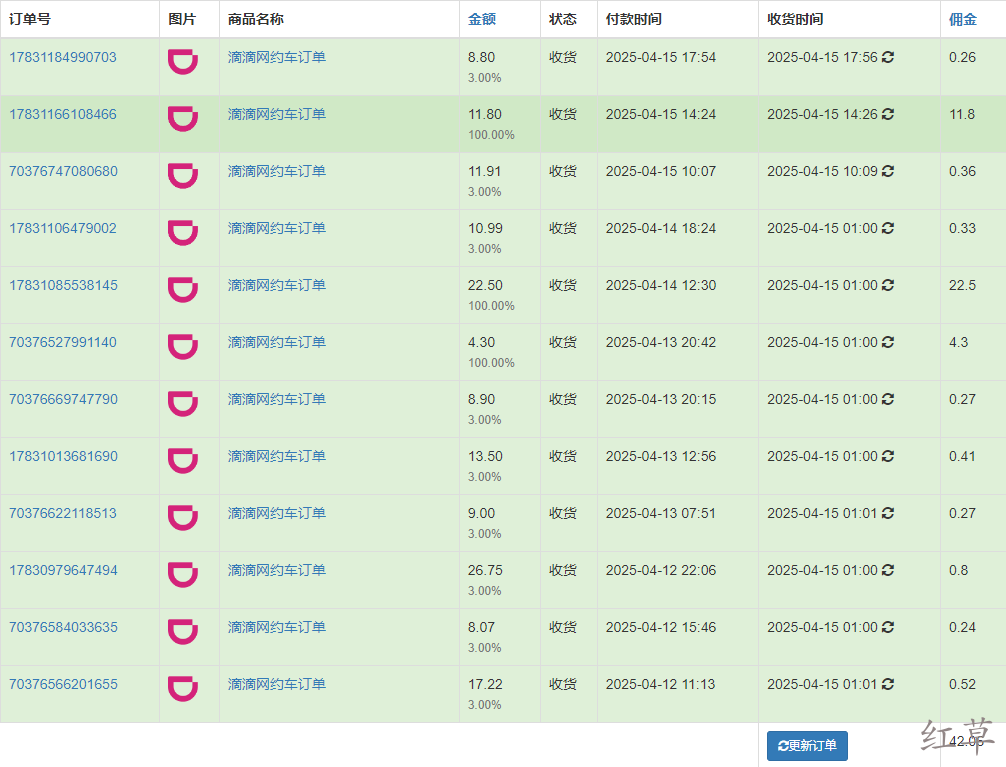
Task: Click DiDi logo icon for order 17830979647494
Action: pyautogui.click(x=183, y=575)
